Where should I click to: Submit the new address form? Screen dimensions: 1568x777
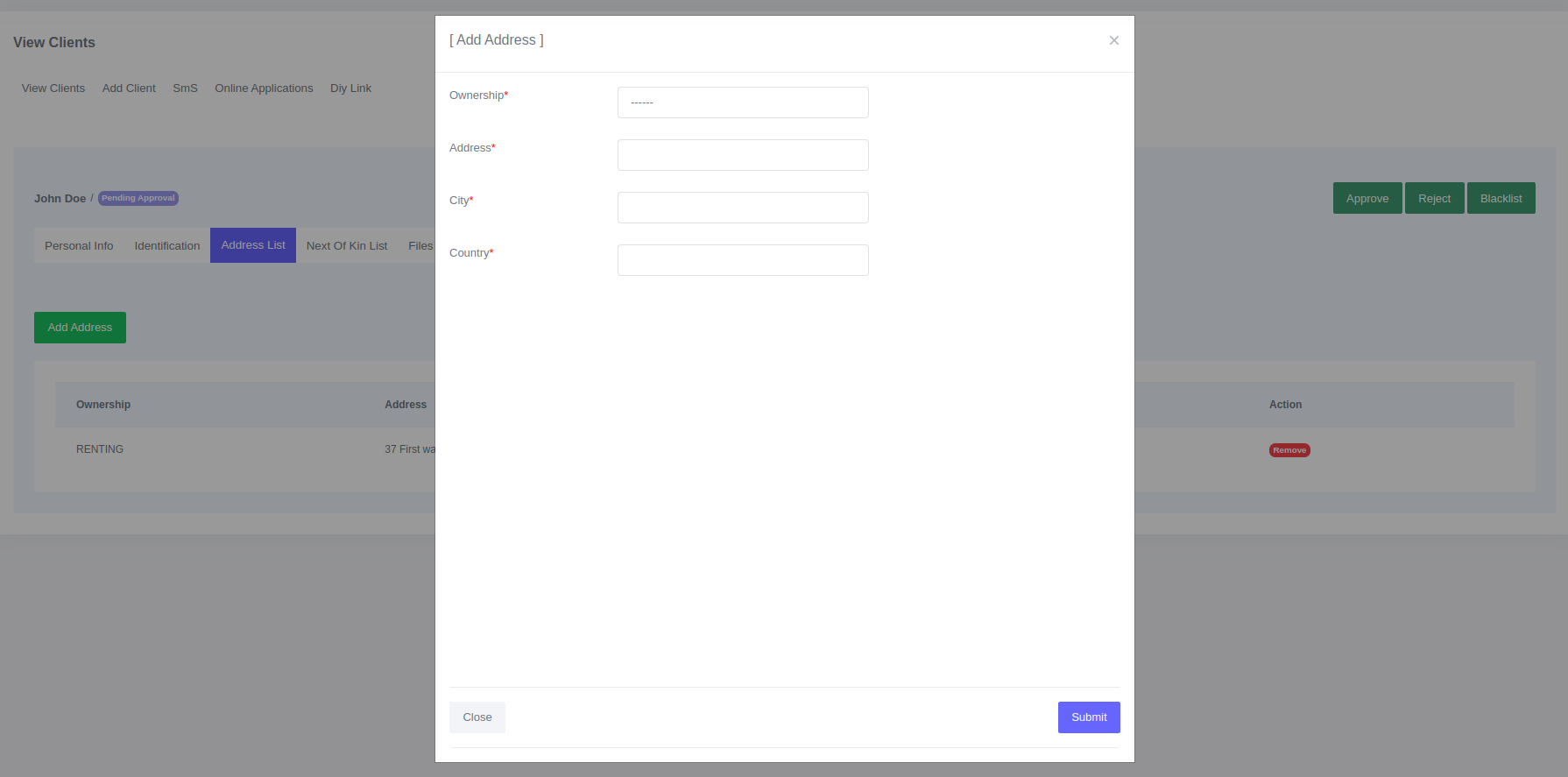coord(1088,717)
